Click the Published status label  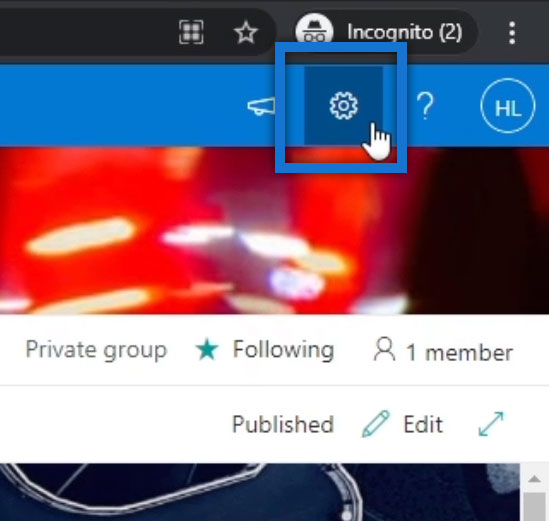pos(283,424)
